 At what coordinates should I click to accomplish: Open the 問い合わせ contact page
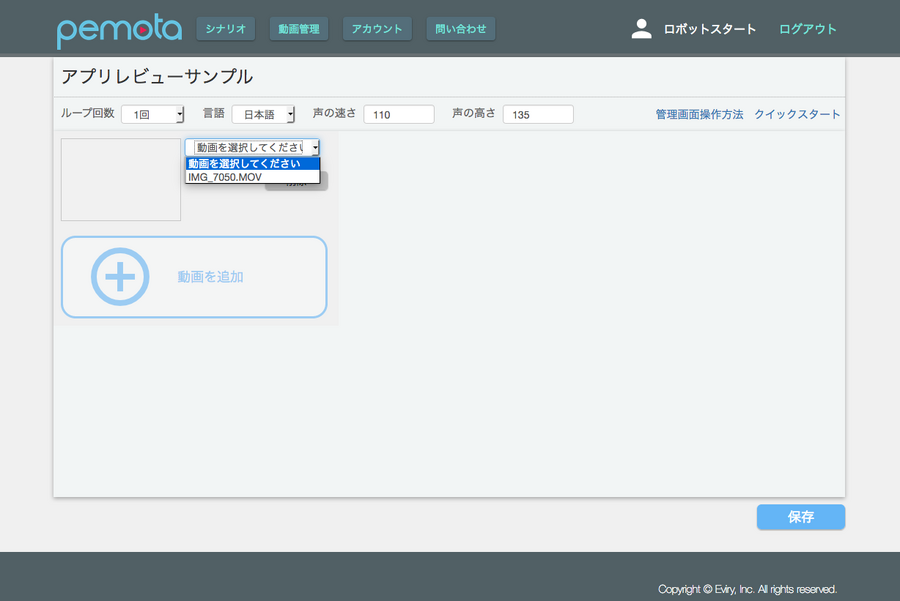coord(460,29)
